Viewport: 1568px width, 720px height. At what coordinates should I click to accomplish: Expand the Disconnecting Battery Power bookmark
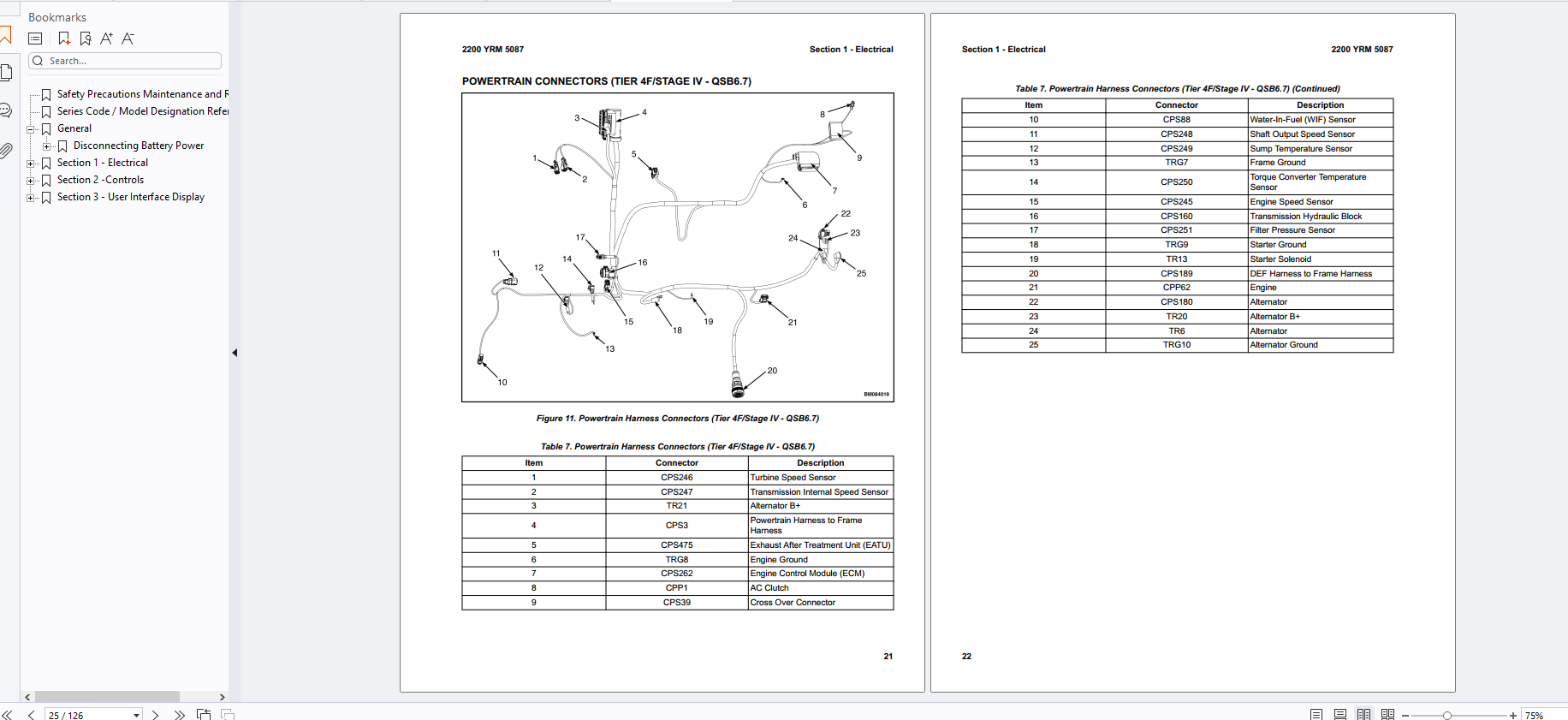(47, 146)
